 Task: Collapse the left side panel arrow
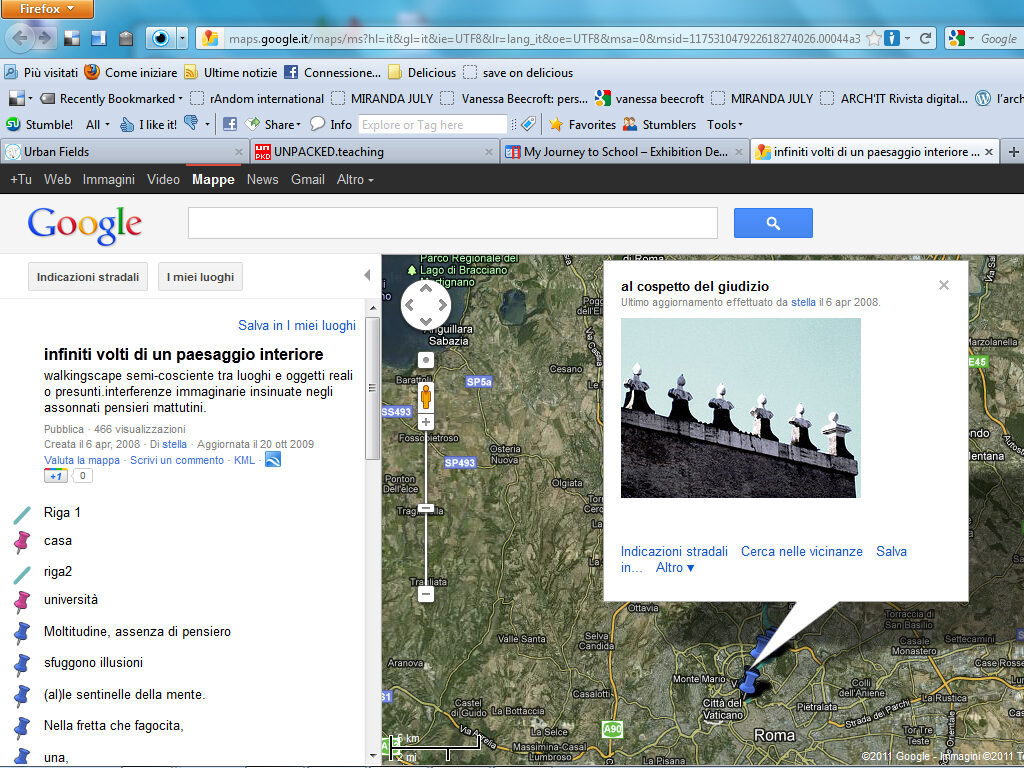(x=367, y=276)
